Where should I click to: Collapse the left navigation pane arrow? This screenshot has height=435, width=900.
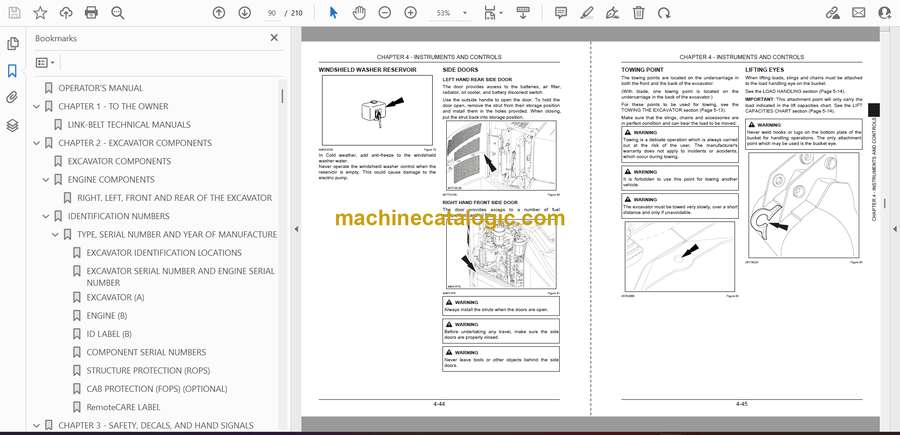[x=296, y=229]
